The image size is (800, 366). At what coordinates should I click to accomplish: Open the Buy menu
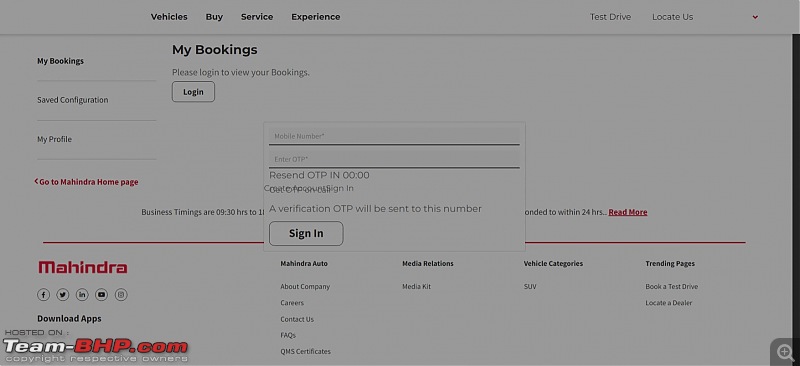214,17
